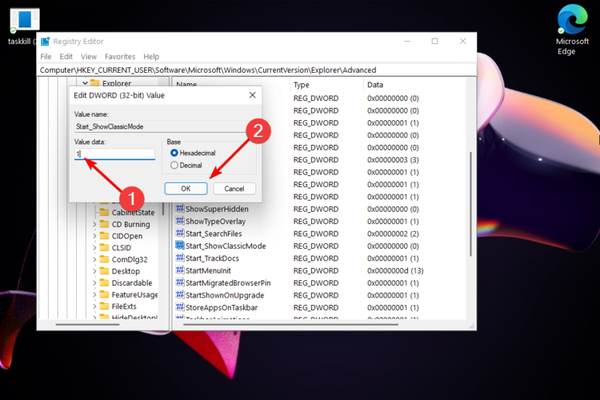
Task: Click the CIDOpen folder icon
Action: pos(104,236)
